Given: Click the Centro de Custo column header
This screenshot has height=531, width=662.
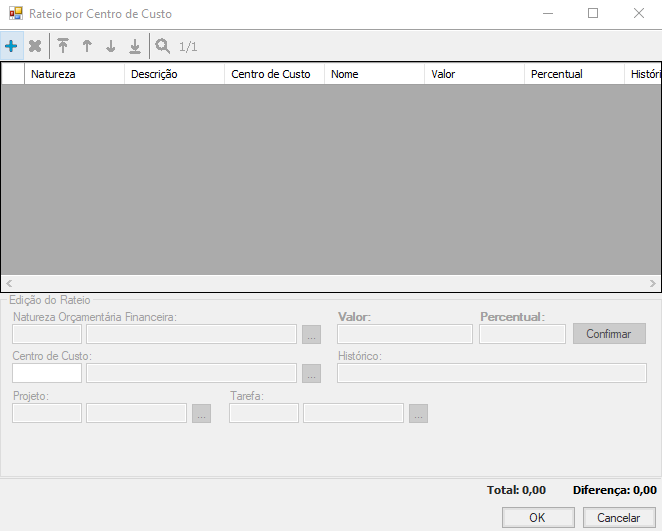Looking at the screenshot, I should pos(274,74).
